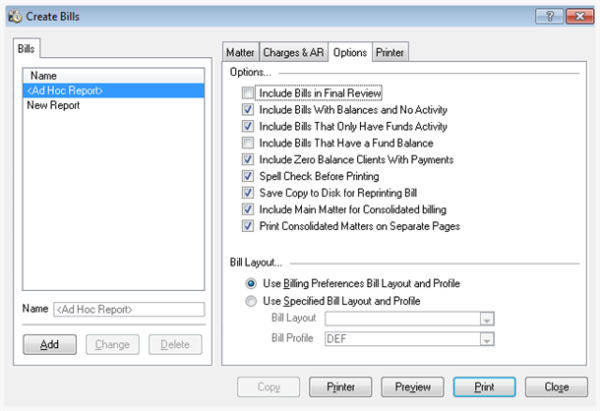Image resolution: width=600 pixels, height=411 pixels.
Task: Expand the Bill Profile DEF dropdown
Action: (x=487, y=339)
